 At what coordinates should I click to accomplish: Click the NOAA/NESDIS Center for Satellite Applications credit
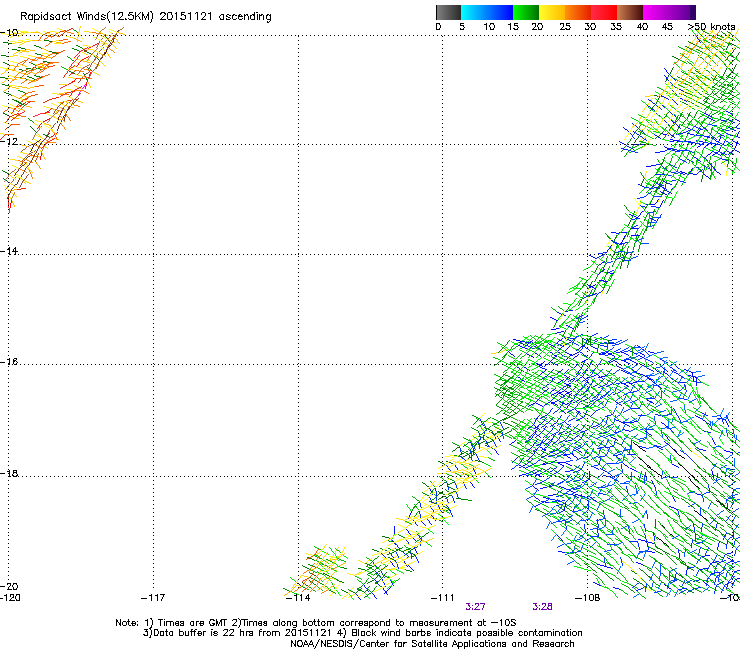pos(432,644)
